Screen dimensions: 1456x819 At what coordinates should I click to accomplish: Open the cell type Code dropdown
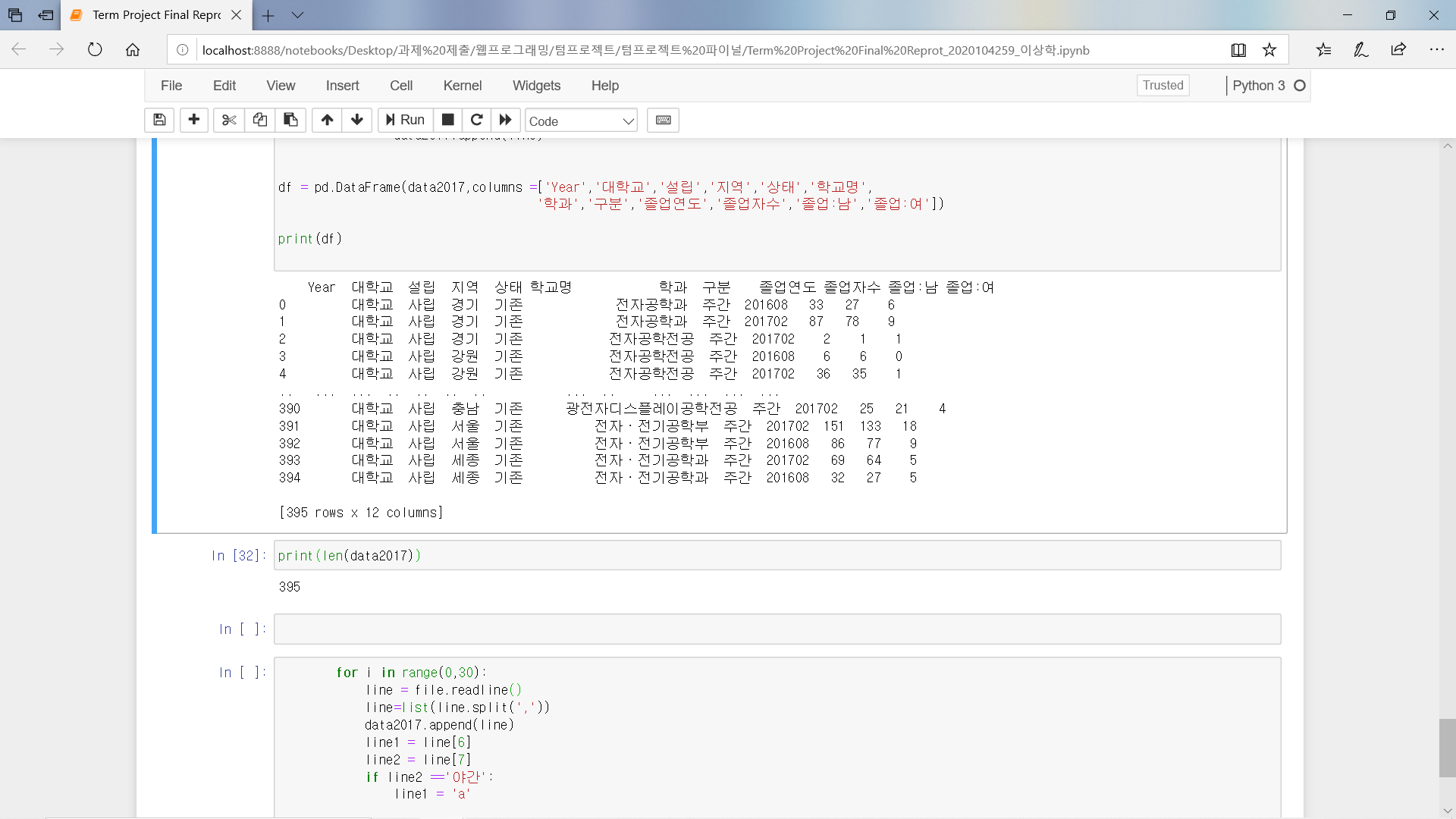tap(581, 121)
